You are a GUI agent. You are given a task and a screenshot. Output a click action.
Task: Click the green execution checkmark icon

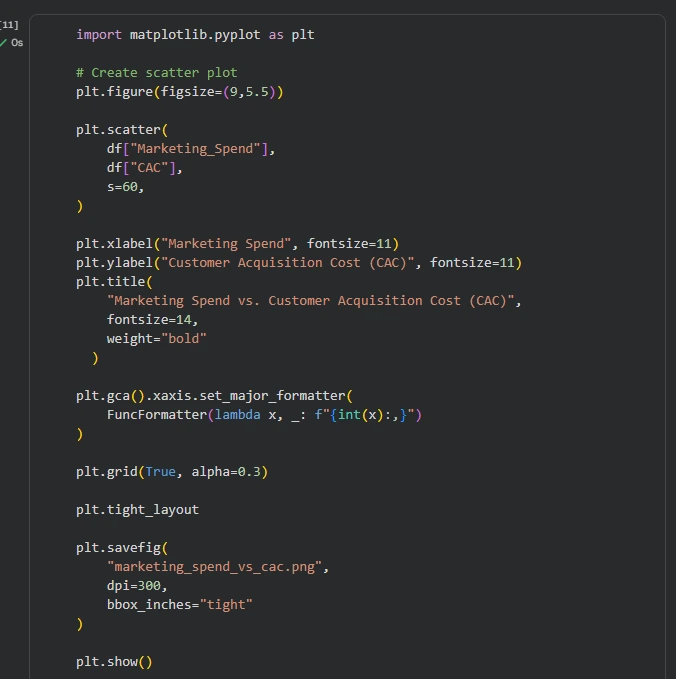tap(3, 42)
